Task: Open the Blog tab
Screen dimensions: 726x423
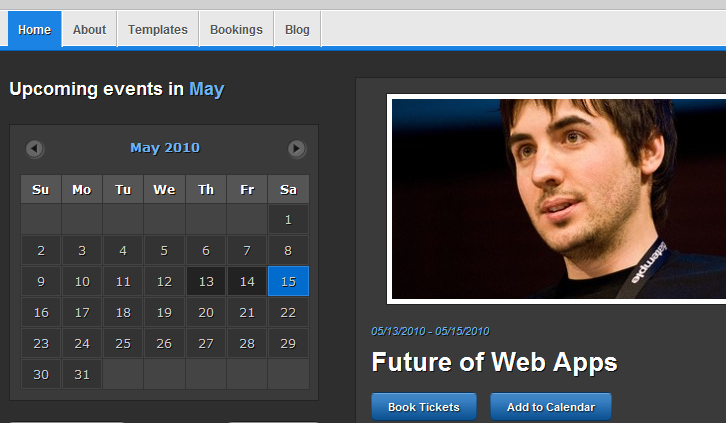Action: point(297,29)
